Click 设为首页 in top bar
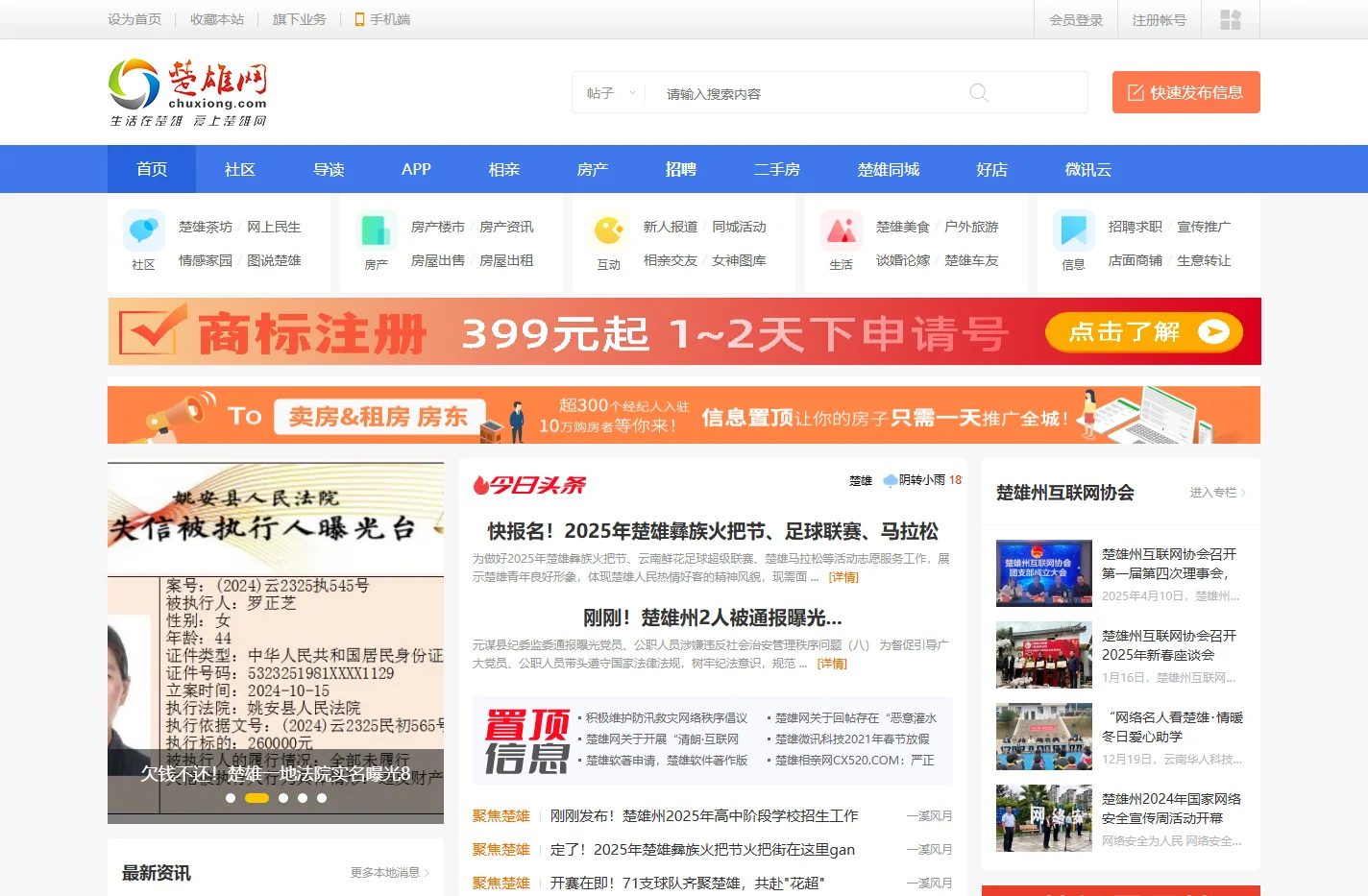Screen dimensions: 1368x896 134,19
